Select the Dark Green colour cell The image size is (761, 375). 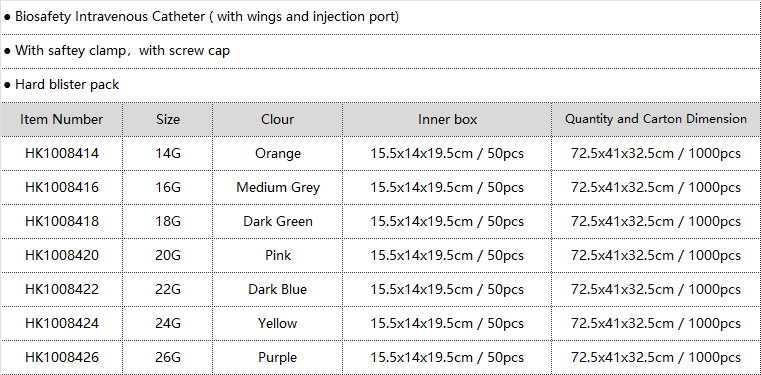coord(278,221)
